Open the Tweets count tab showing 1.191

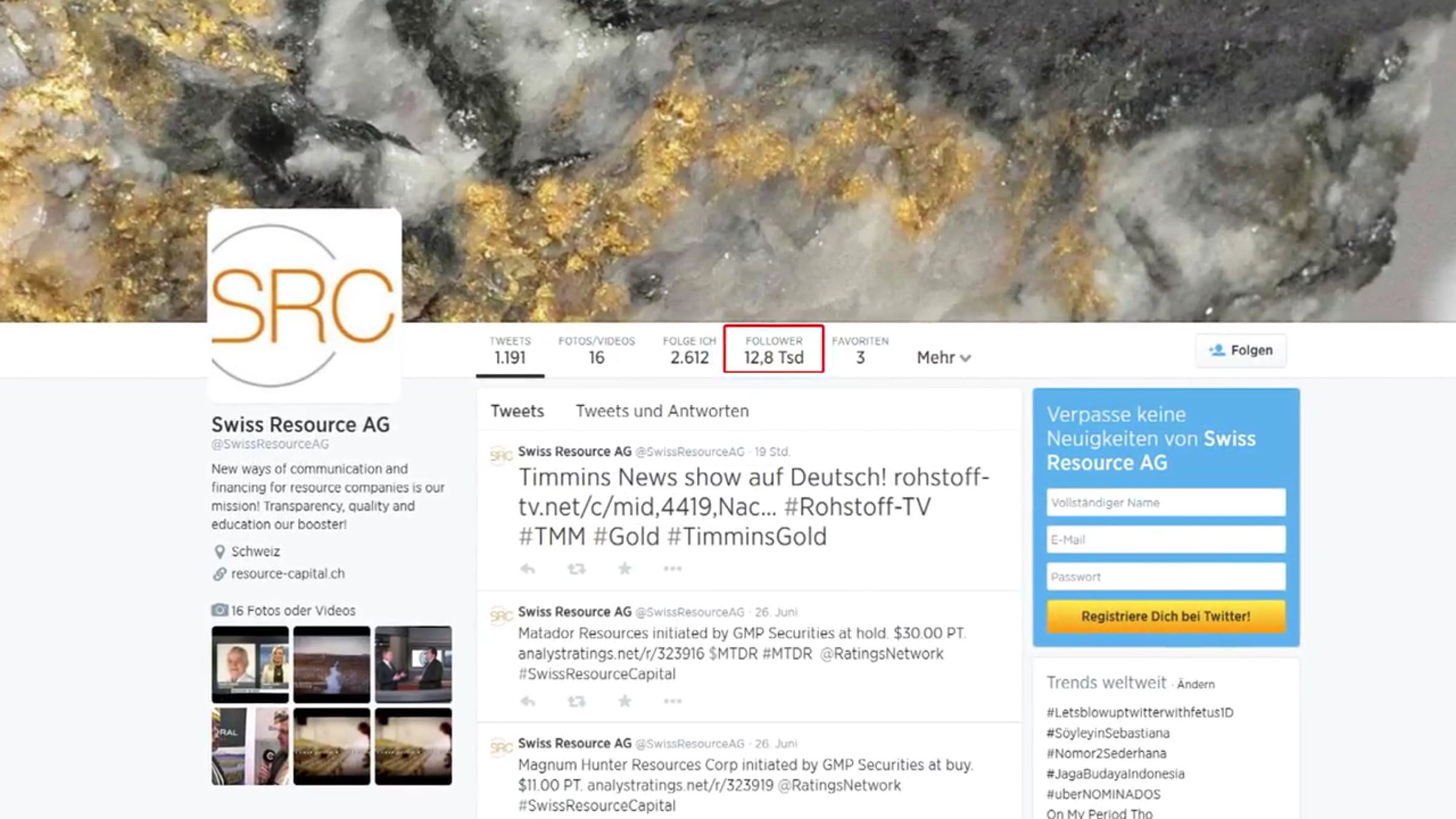tap(510, 350)
